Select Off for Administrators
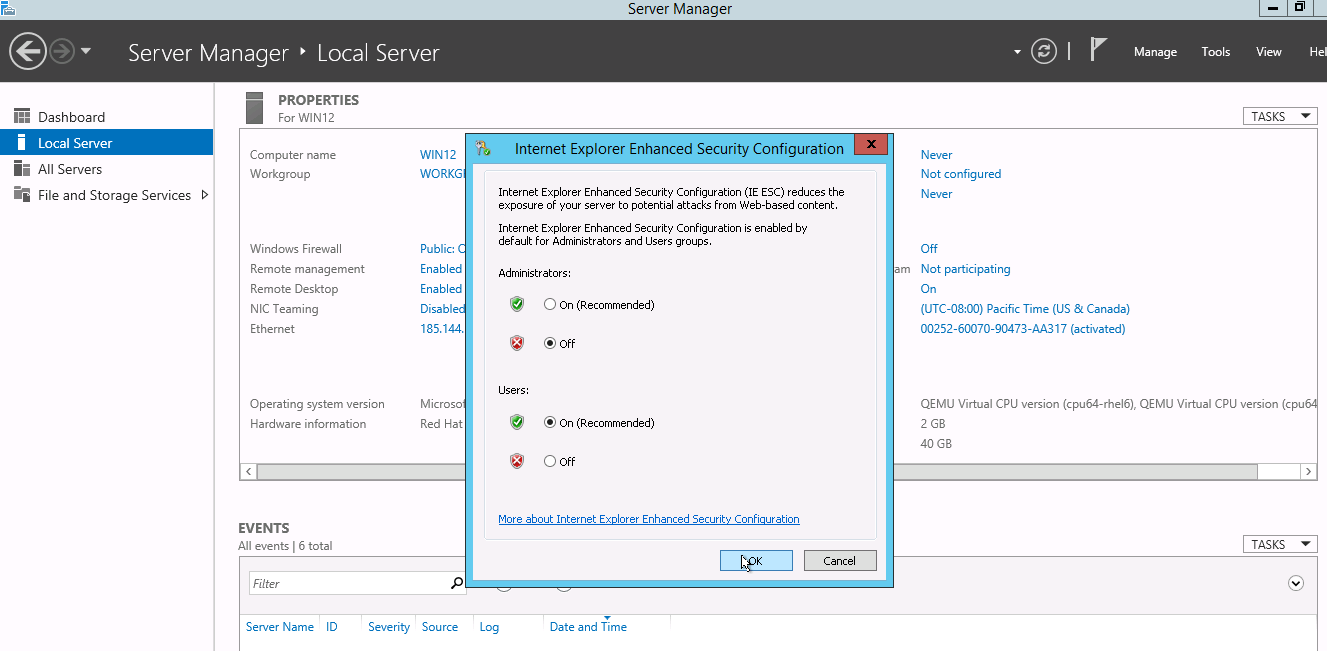 (x=550, y=344)
